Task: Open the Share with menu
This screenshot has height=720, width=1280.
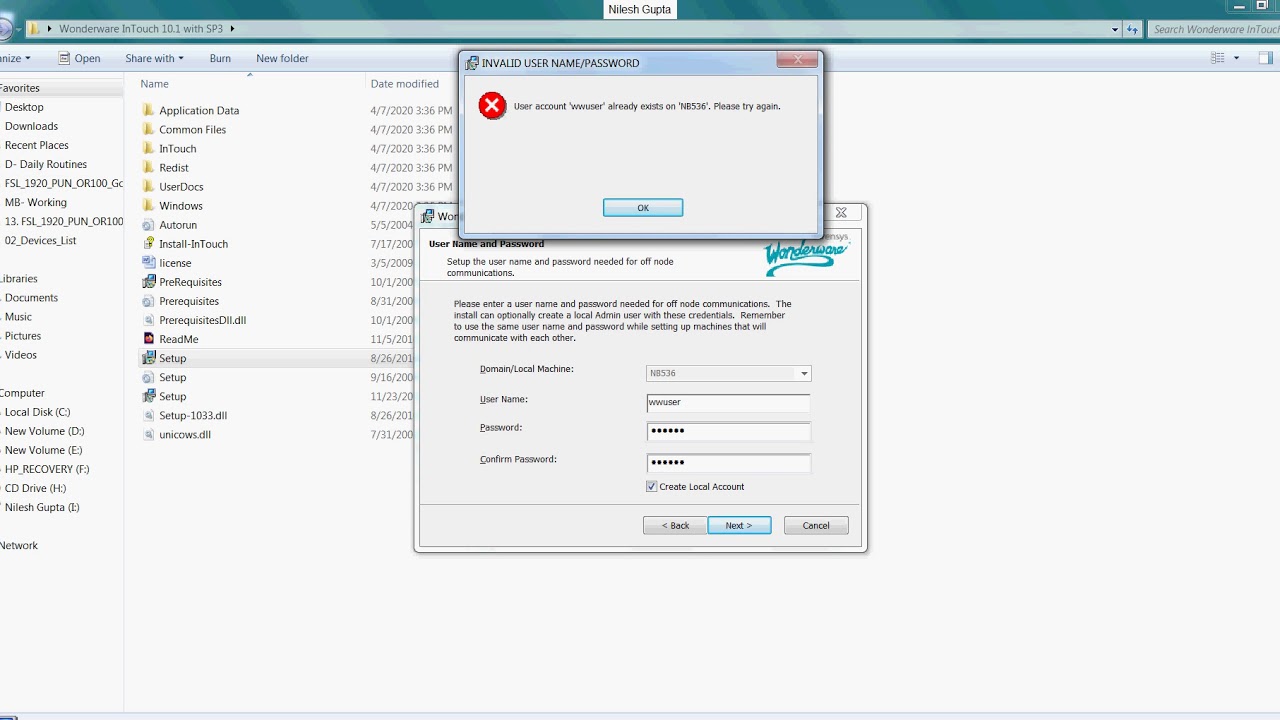Action: pyautogui.click(x=154, y=58)
